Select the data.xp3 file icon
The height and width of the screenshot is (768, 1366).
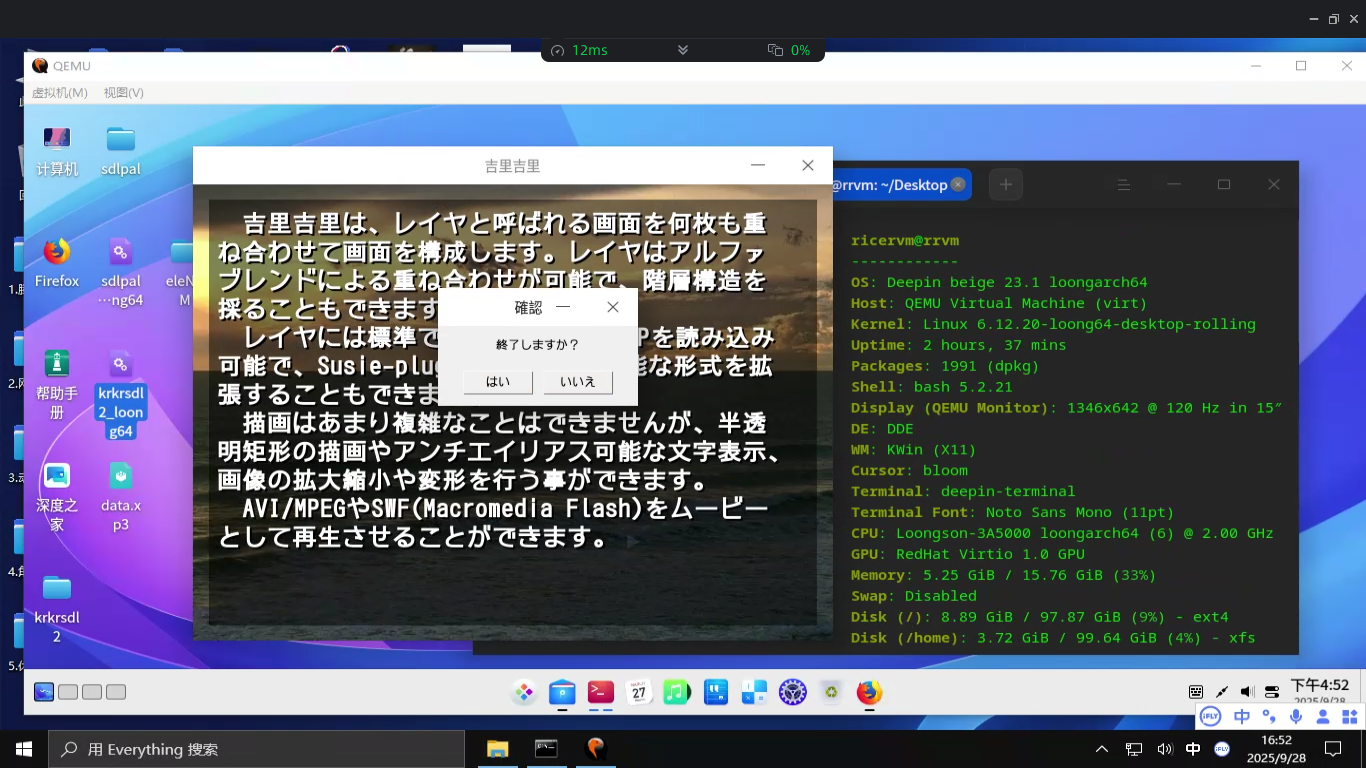(x=121, y=497)
